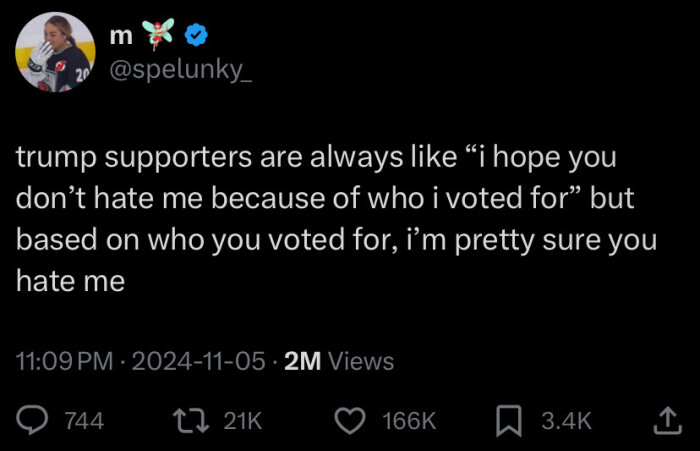
Task: Click the 3.4K bookmarks count
Action: click(566, 422)
